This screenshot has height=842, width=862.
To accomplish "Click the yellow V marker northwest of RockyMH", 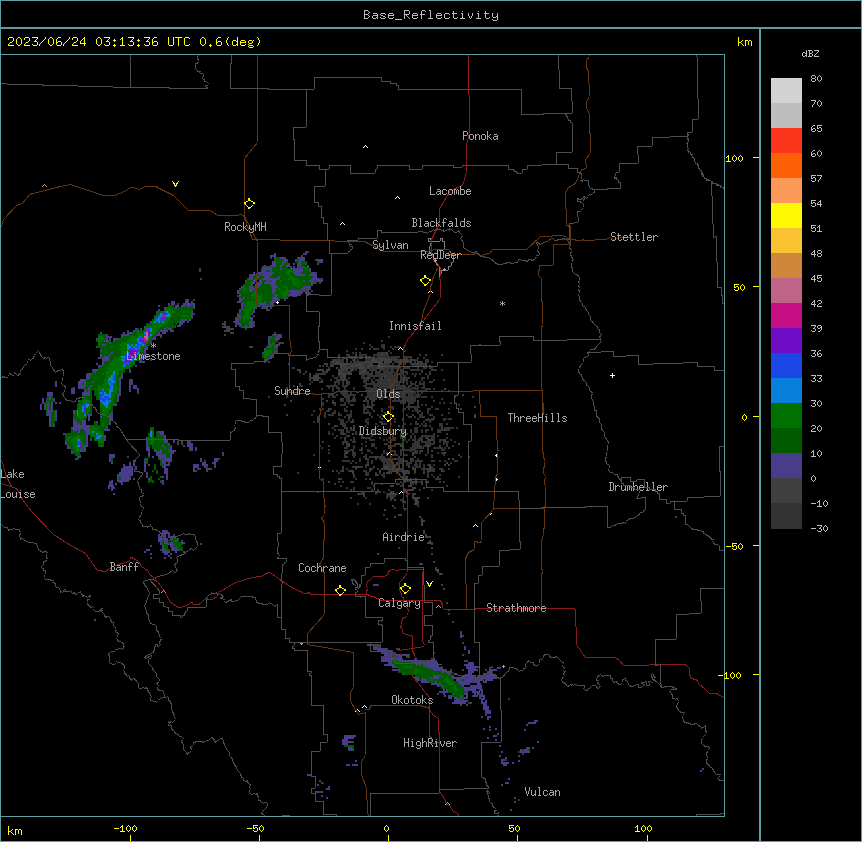I will 175,184.
